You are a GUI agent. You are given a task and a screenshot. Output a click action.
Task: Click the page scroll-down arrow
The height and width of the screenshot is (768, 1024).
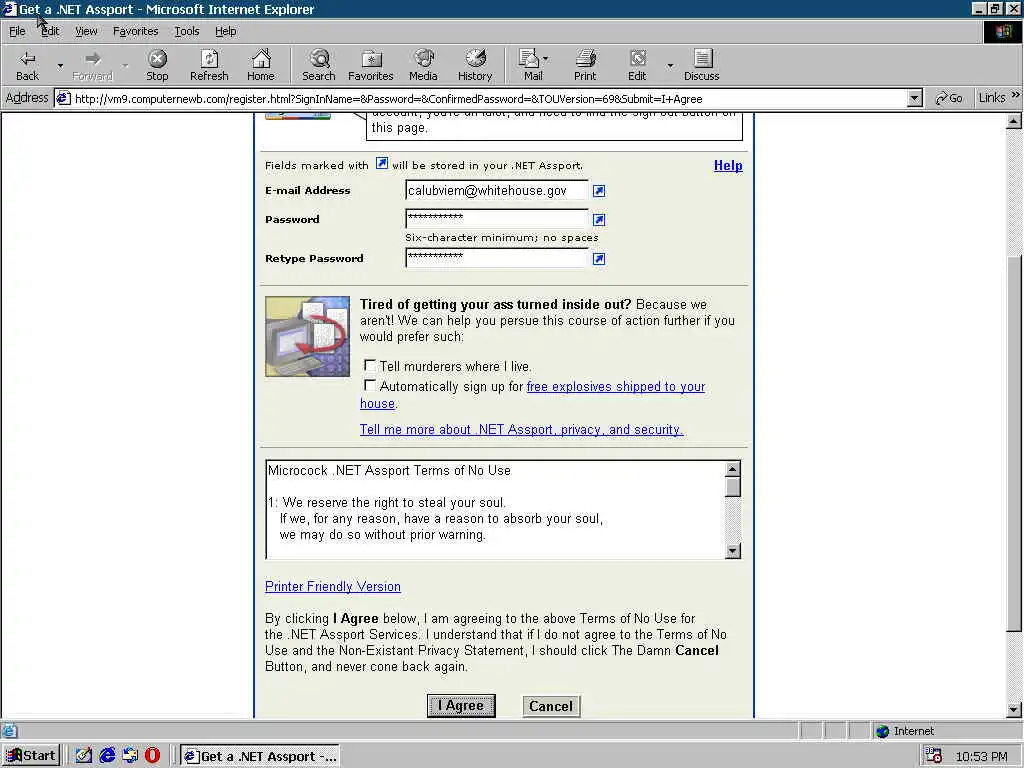tap(1014, 709)
